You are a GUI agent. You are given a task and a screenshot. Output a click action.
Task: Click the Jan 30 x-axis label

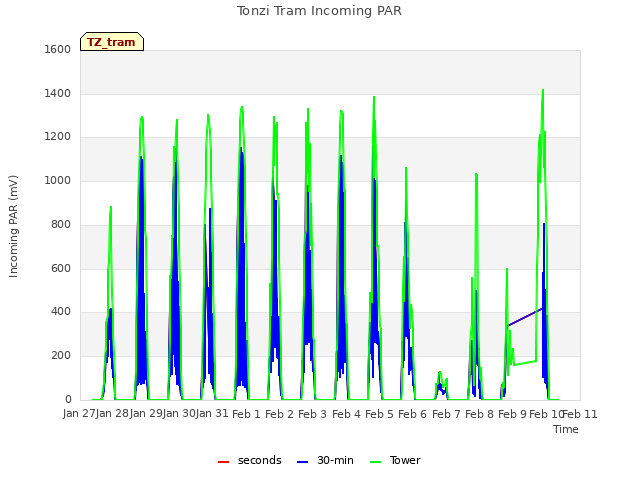179,414
